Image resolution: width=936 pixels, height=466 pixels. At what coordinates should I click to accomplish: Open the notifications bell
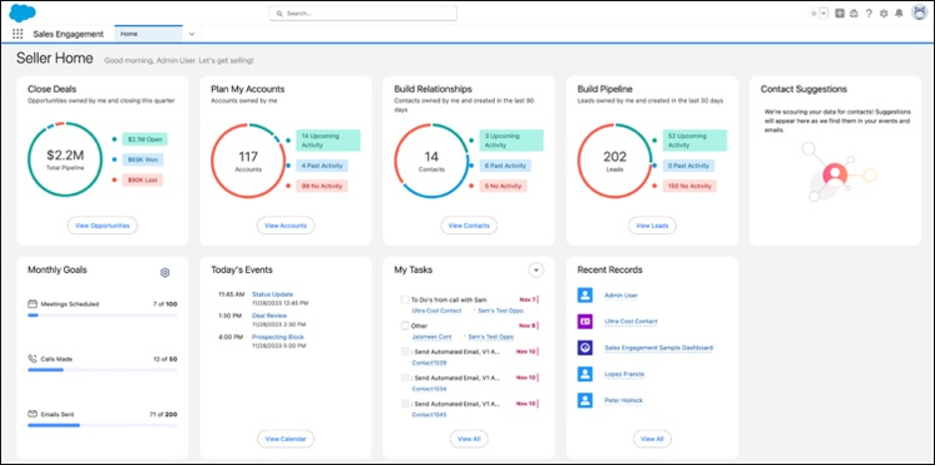pos(898,13)
